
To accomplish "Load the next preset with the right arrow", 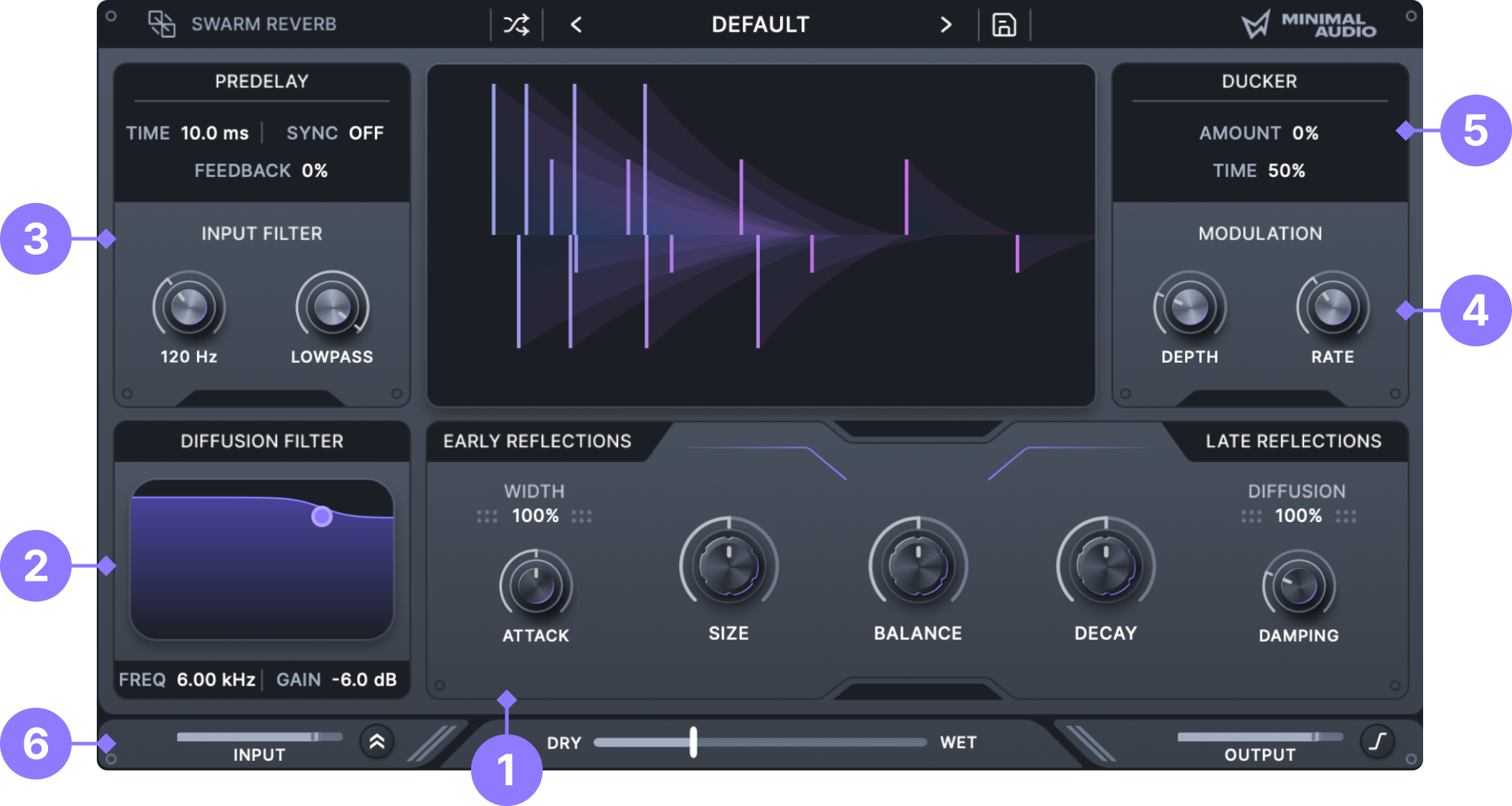I will click(946, 25).
